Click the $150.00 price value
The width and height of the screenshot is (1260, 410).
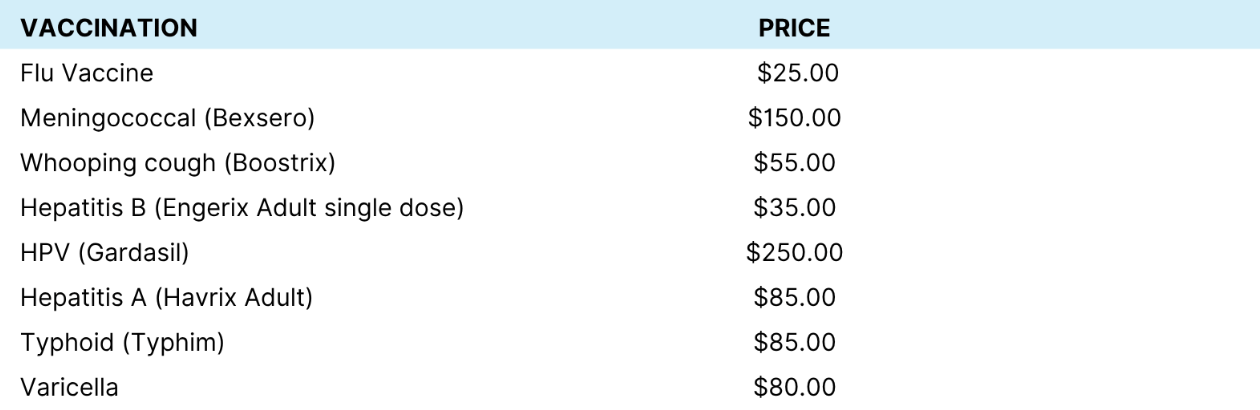click(x=795, y=118)
